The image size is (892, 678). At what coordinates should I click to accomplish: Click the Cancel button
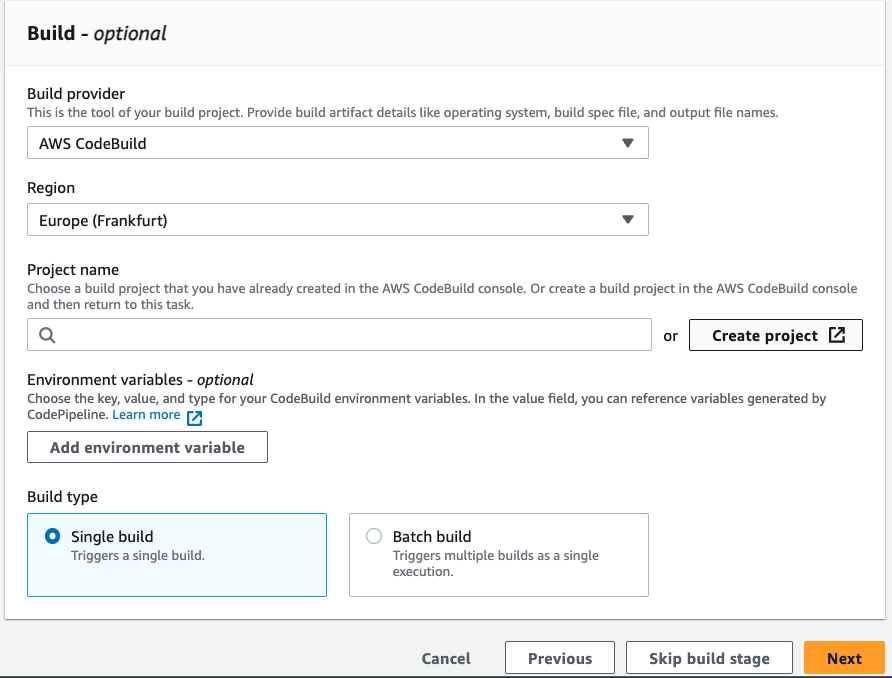[446, 658]
